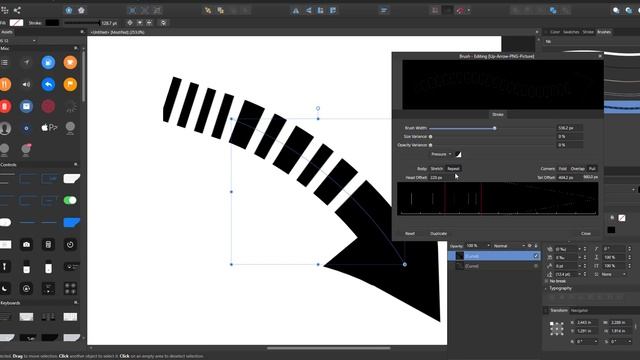Switch to the Navigator tab
The image size is (640, 360).
click(579, 311)
